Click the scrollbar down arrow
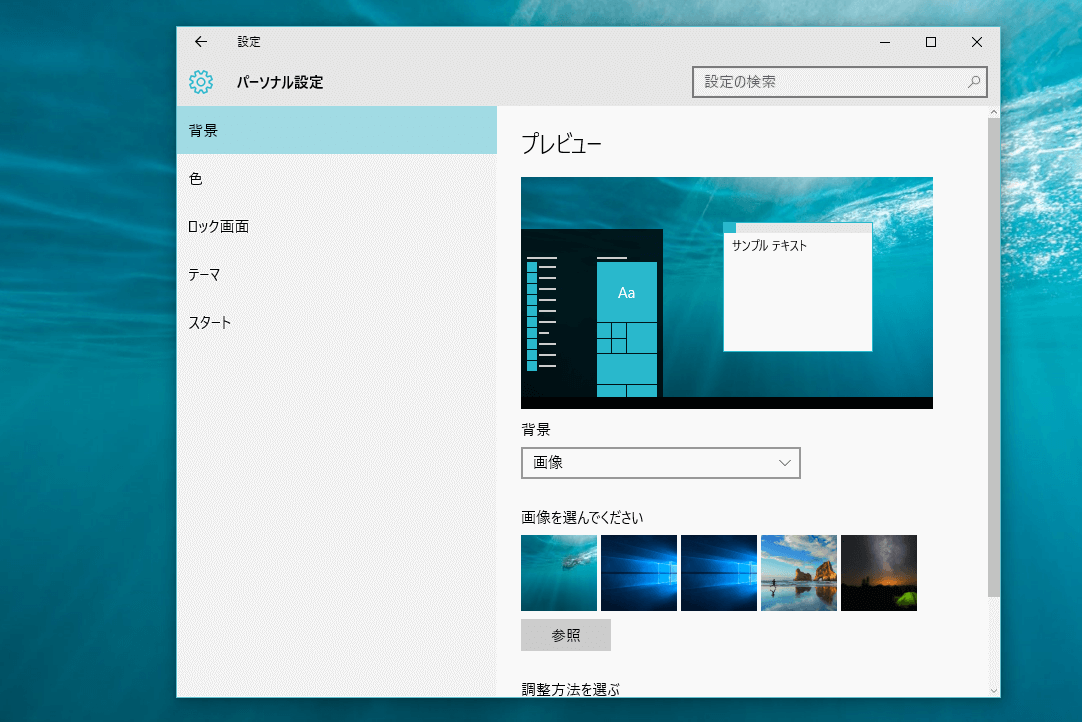Screen dimensions: 1082x722 click(x=994, y=690)
